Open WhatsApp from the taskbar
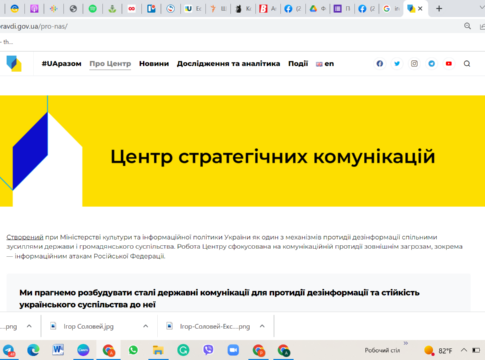 133,350
